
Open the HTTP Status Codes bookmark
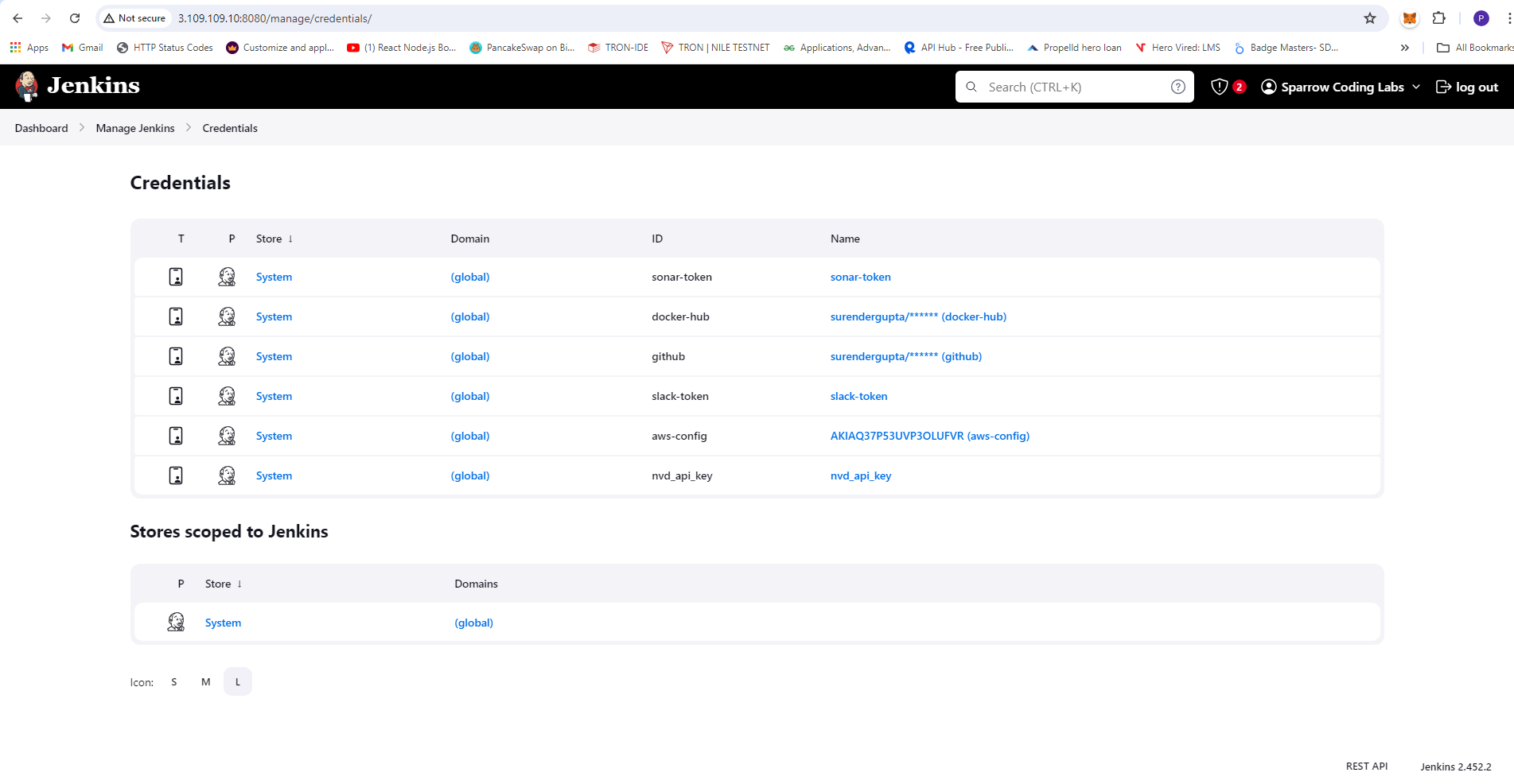coord(165,48)
